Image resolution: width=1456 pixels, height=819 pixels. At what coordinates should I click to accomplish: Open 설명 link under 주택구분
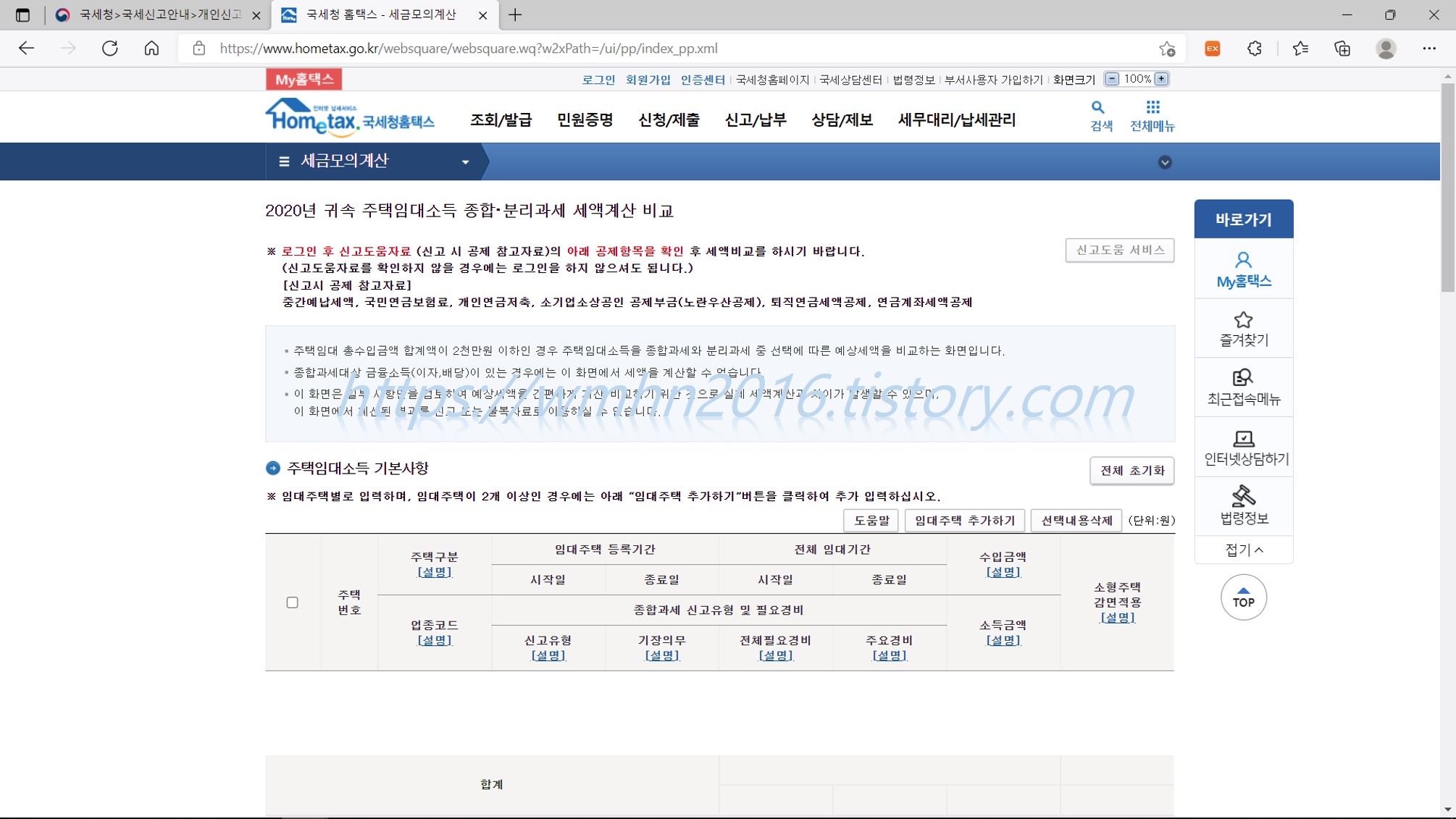pos(435,572)
